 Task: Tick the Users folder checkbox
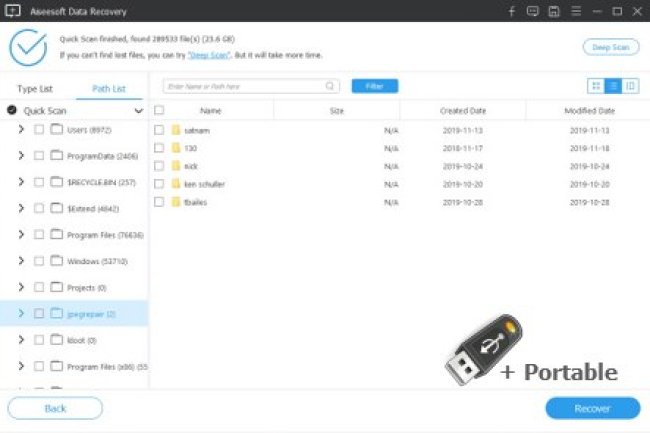click(x=39, y=129)
